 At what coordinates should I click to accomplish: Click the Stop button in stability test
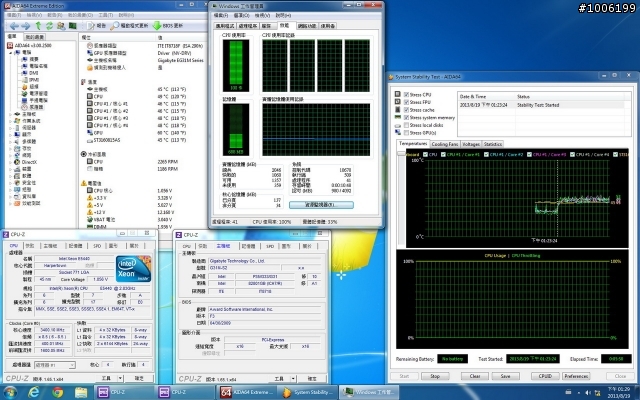[435, 376]
